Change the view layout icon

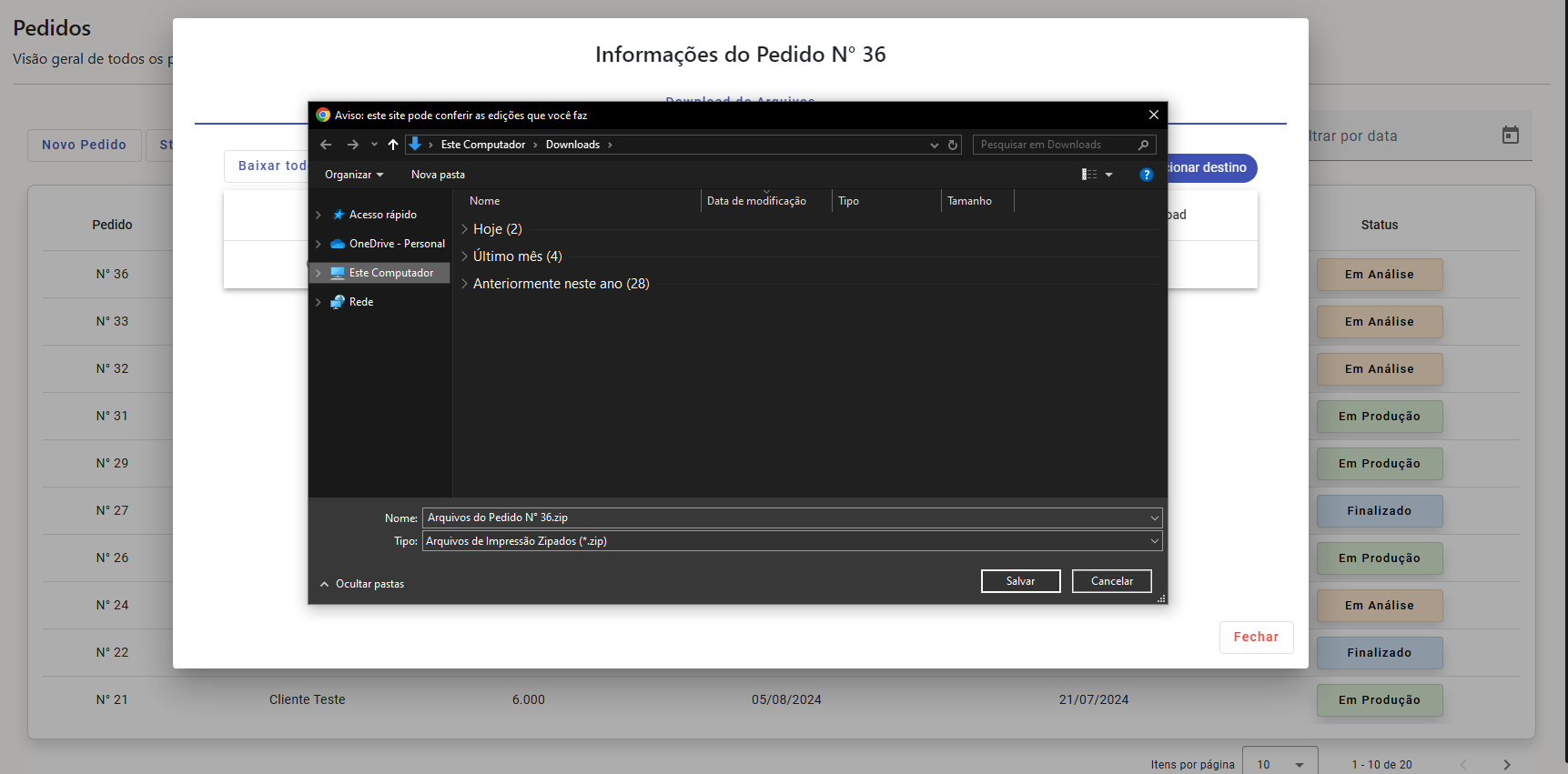click(1089, 175)
